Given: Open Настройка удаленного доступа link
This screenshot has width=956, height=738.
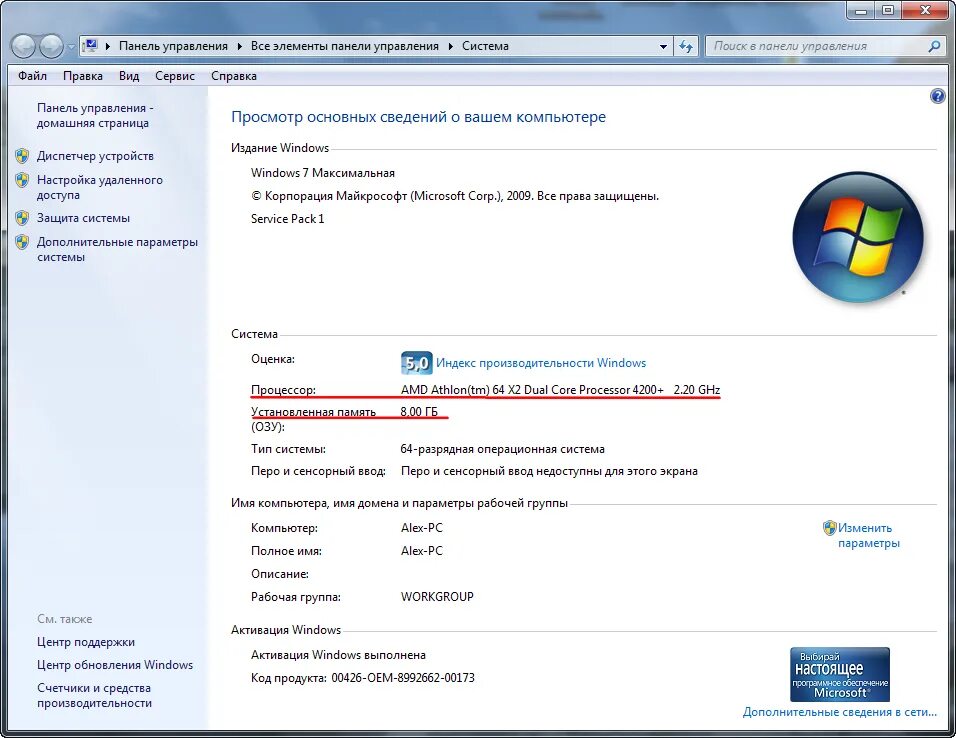Looking at the screenshot, I should (x=100, y=187).
